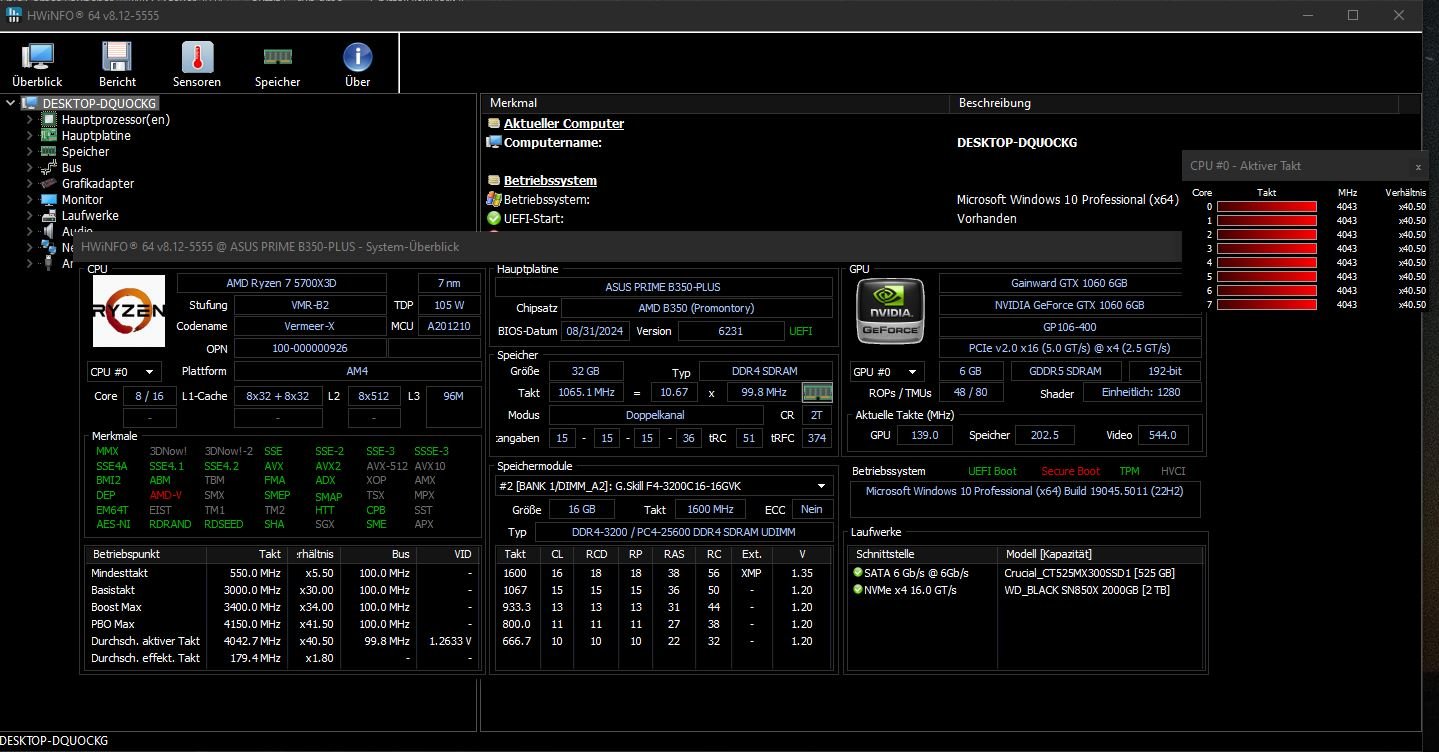Screen dimensions: 1439x752
Task: Select the Bus tree item label
Action: point(72,168)
